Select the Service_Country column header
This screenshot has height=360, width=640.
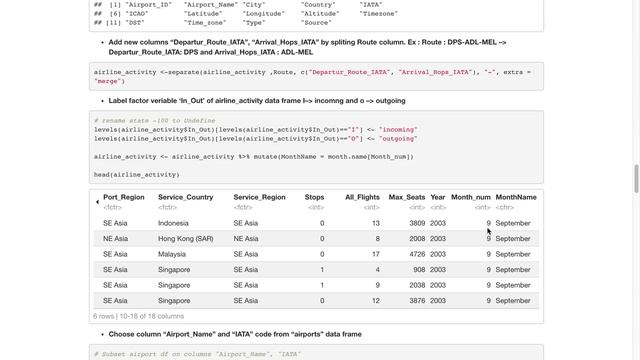click(x=186, y=197)
